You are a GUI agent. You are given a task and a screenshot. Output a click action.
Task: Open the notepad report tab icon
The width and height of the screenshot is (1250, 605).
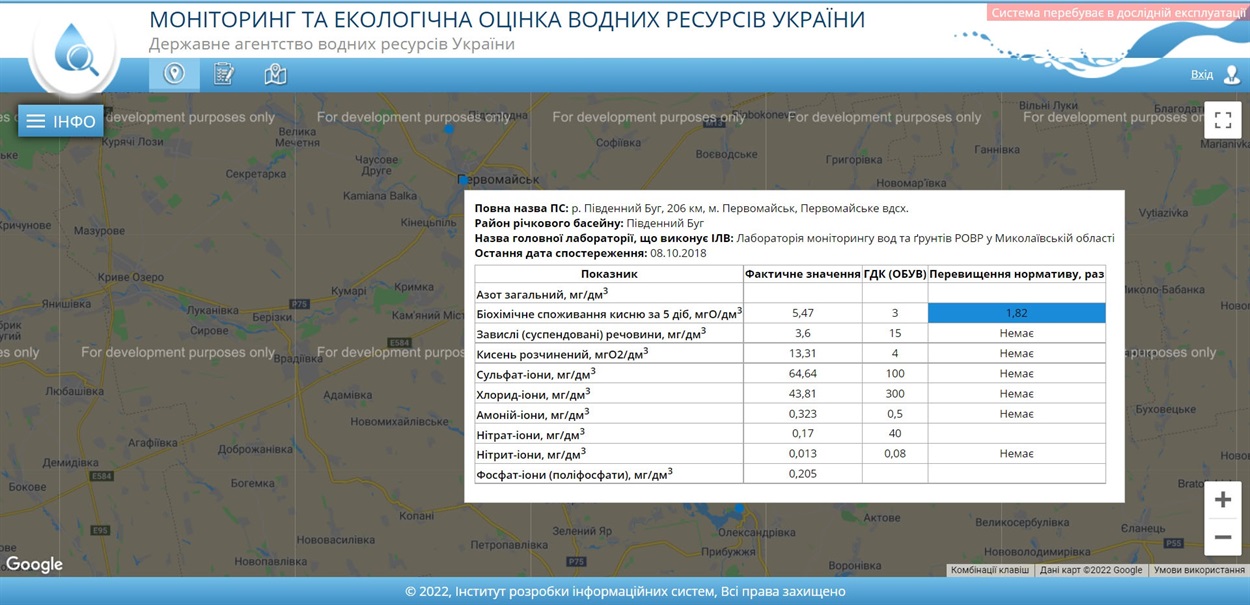[224, 74]
